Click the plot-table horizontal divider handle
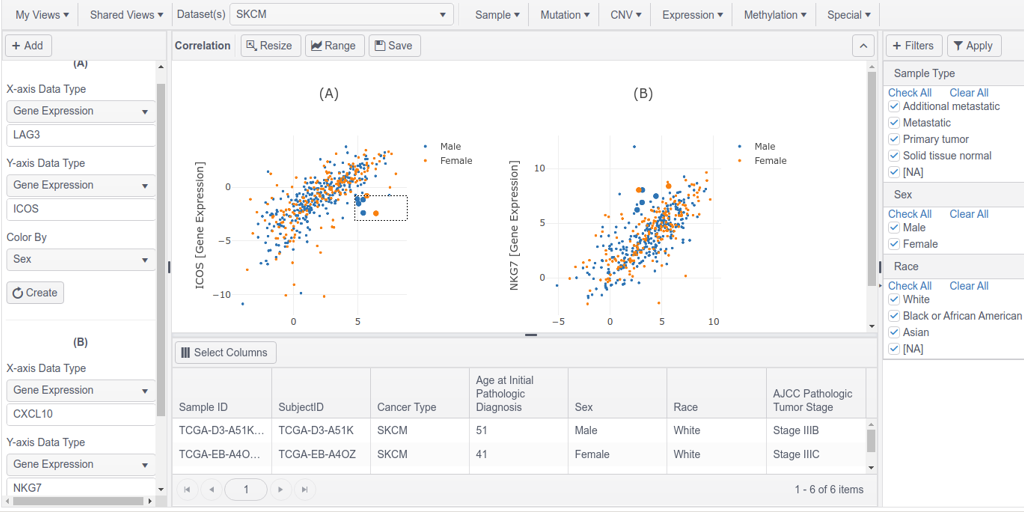 [x=531, y=335]
